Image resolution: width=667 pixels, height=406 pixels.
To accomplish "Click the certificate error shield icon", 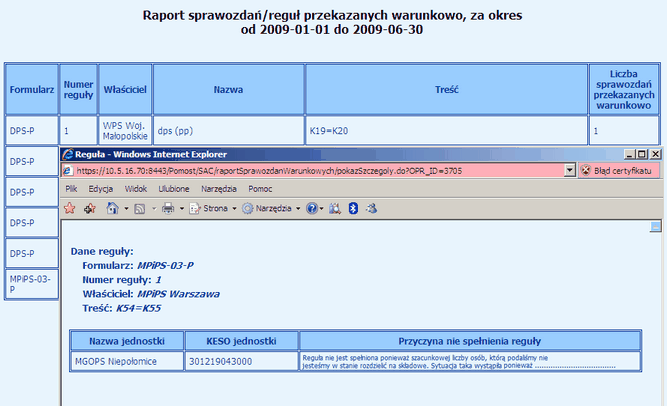I will [x=586, y=171].
